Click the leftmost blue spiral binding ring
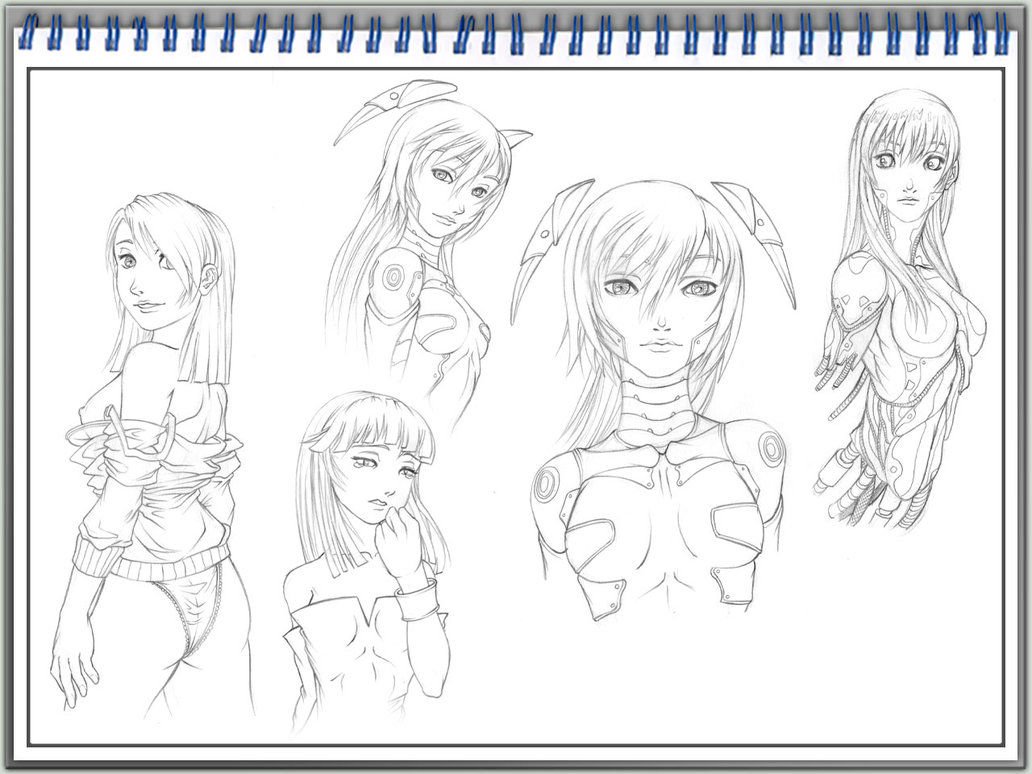The height and width of the screenshot is (774, 1032). 26,32
